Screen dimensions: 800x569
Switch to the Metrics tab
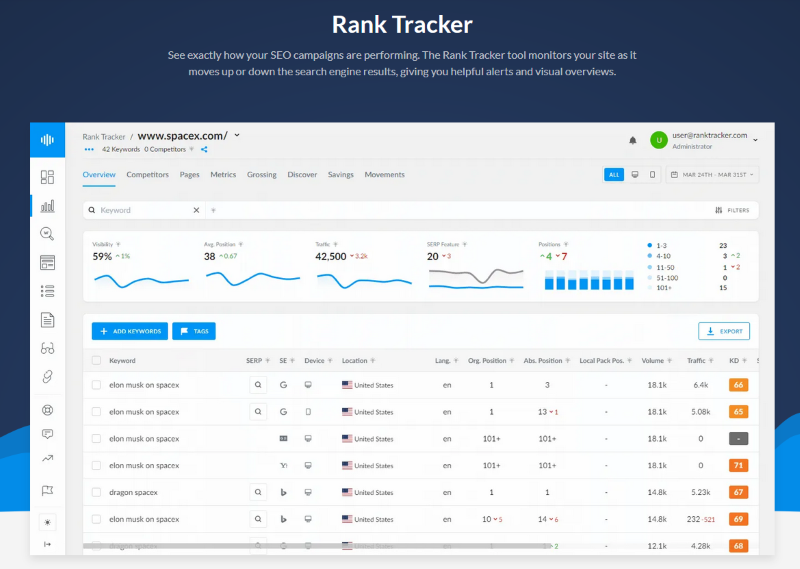coord(223,175)
